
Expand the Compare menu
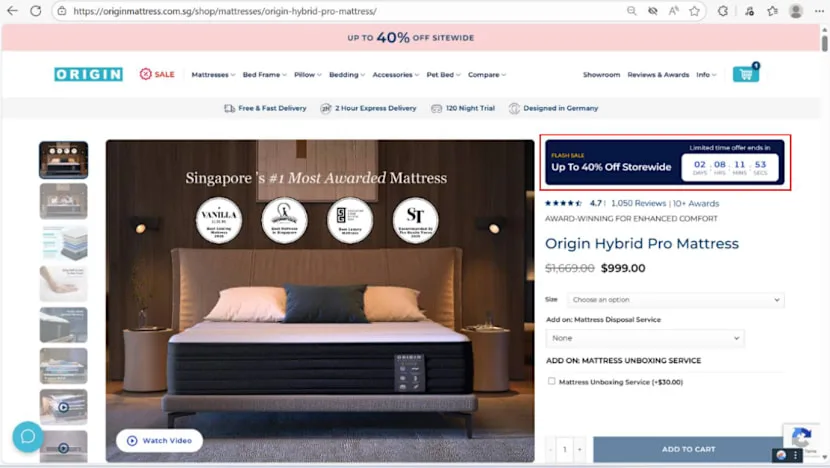click(x=487, y=75)
